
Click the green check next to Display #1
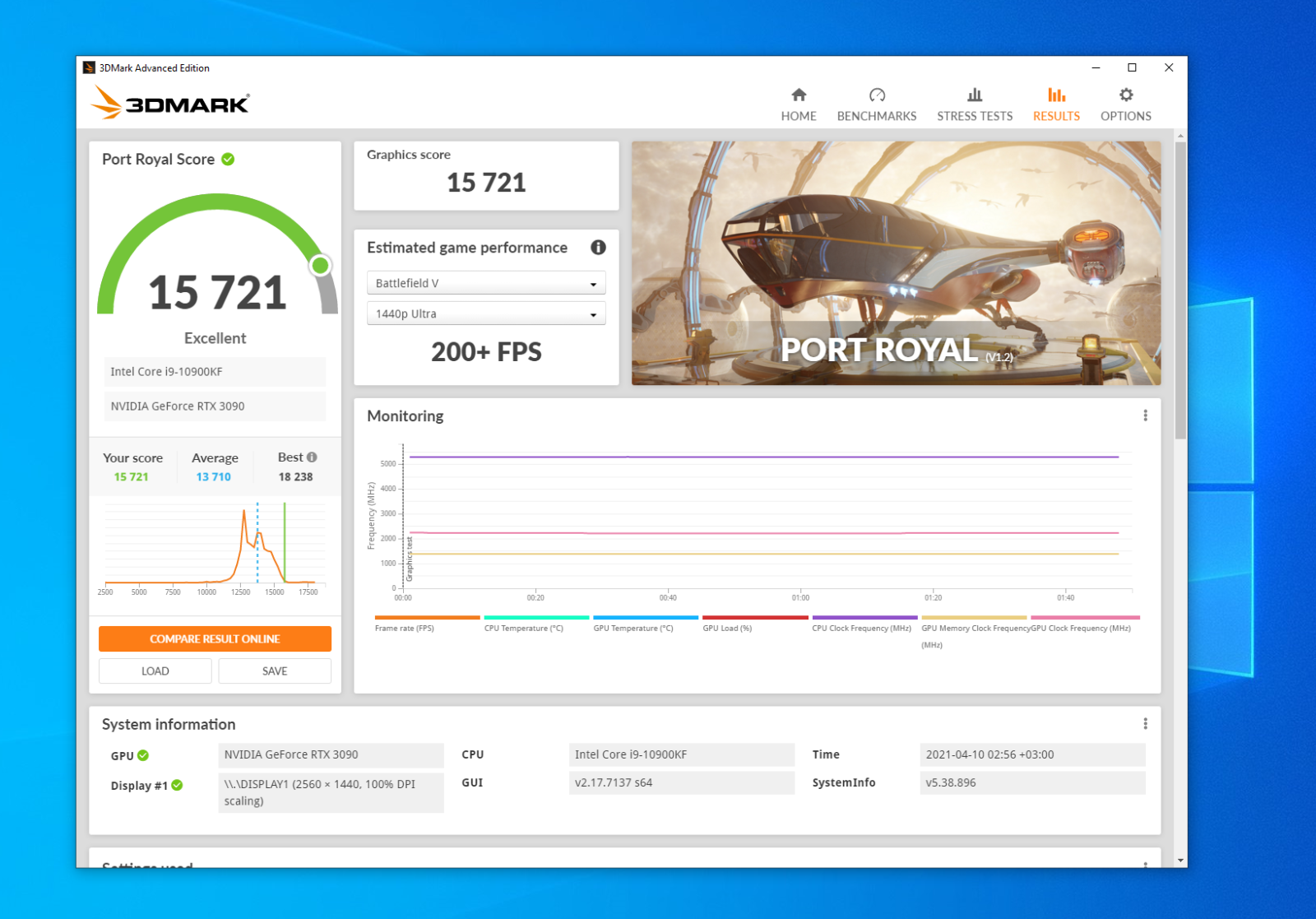click(x=177, y=785)
